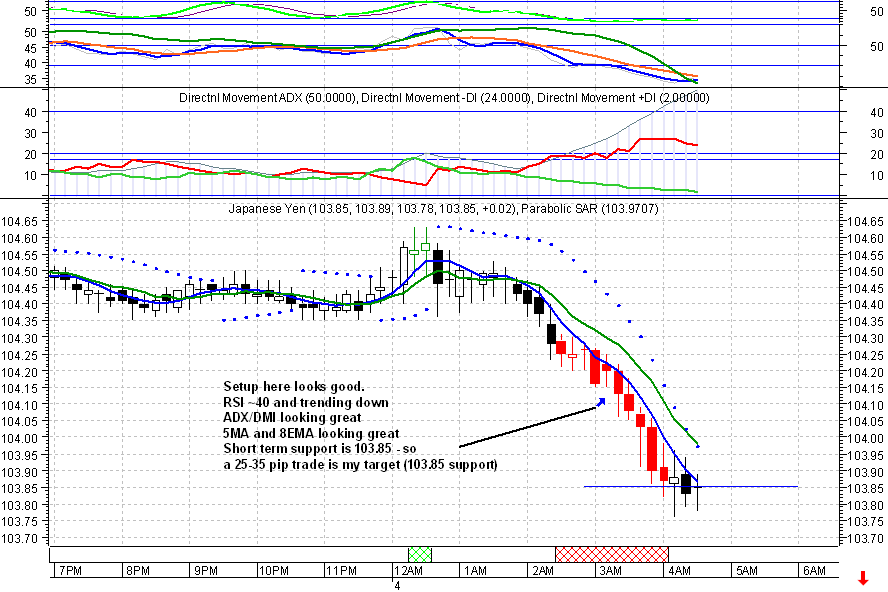Click 20 on the right ADX axis
The image size is (888, 592).
pyautogui.click(x=877, y=154)
